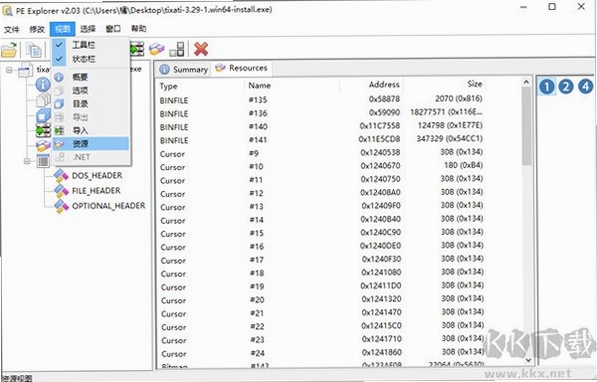The image size is (597, 382).
Task: Collapse the headers tree node
Action: coord(27,161)
